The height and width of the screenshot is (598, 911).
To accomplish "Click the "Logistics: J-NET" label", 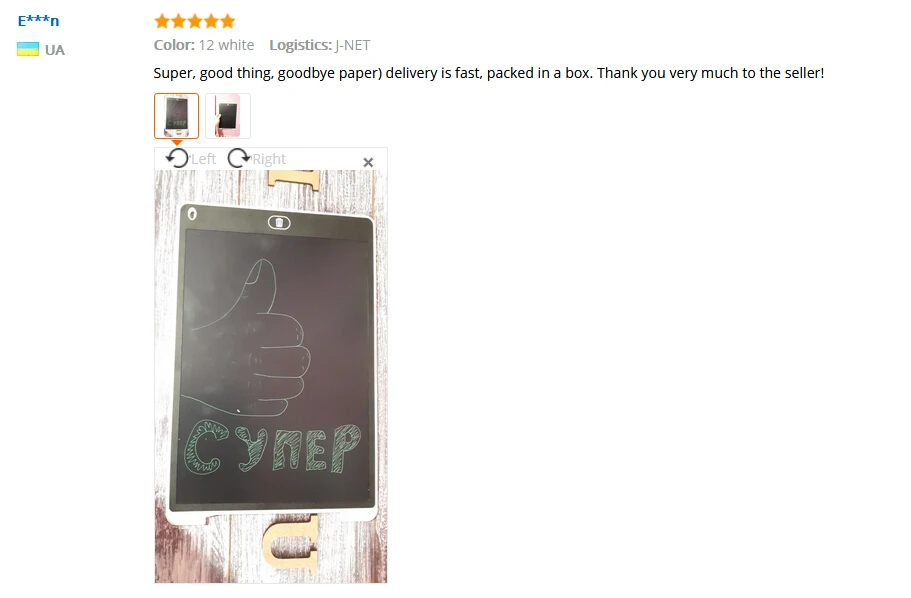I will (x=320, y=45).
